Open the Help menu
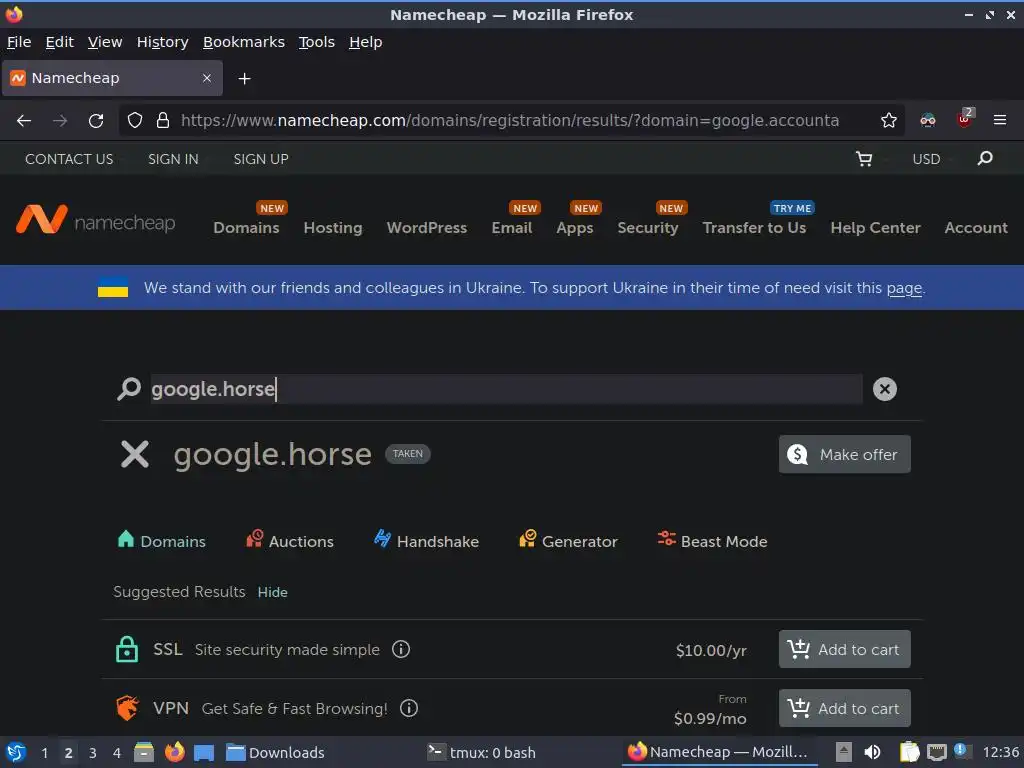Screen dimensions: 1024x768 (366, 42)
